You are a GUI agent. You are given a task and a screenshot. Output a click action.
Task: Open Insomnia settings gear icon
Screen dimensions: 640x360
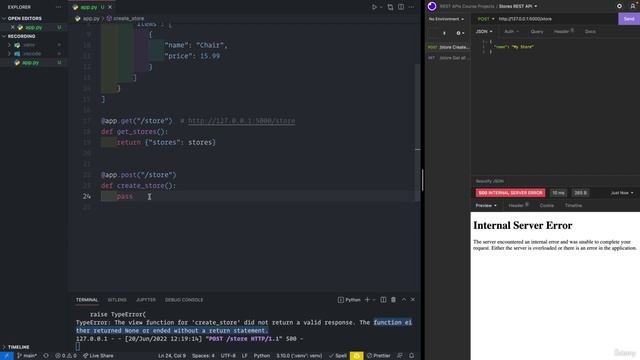[x=619, y=6]
